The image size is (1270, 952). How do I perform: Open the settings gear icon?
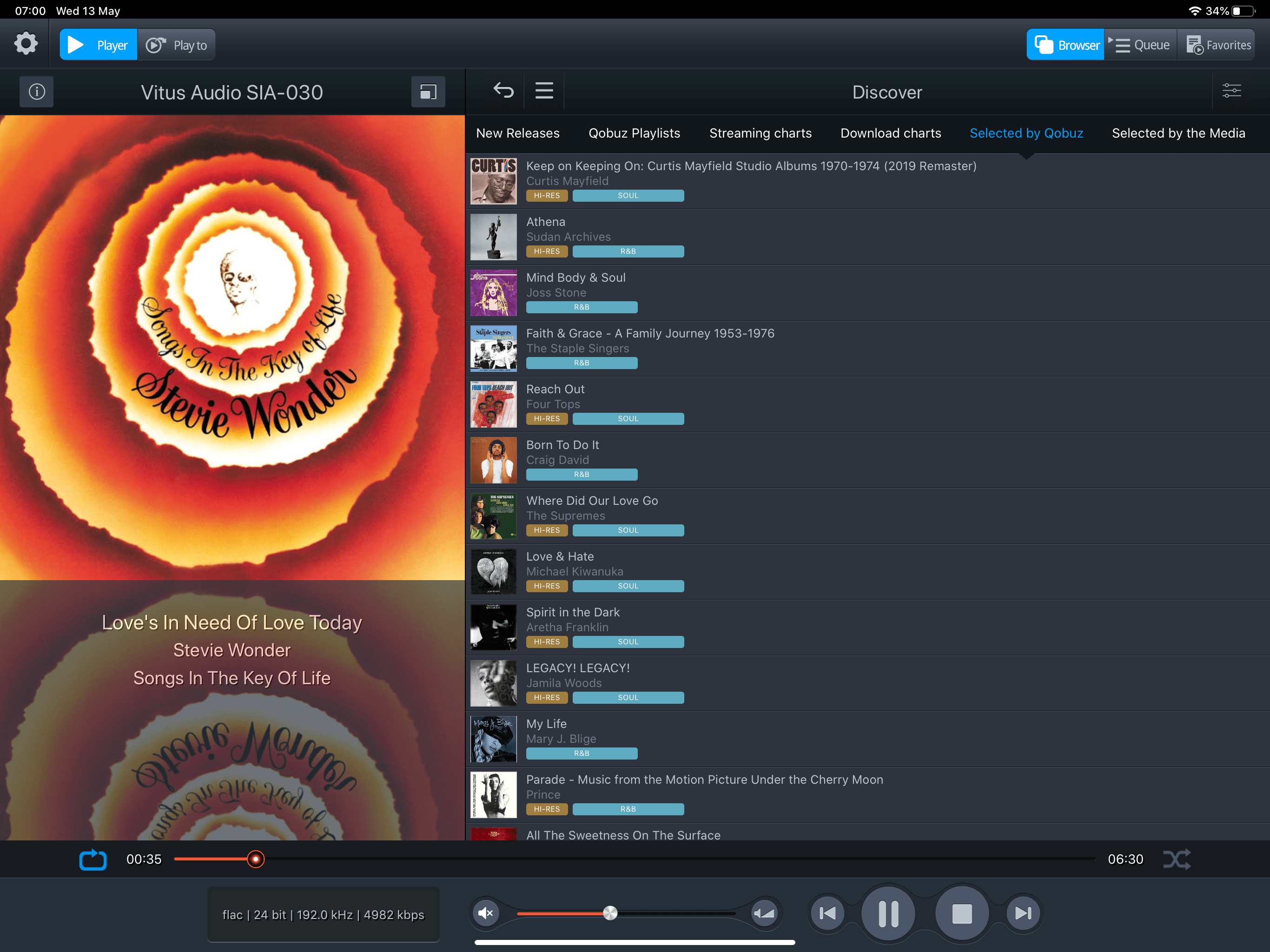[26, 44]
